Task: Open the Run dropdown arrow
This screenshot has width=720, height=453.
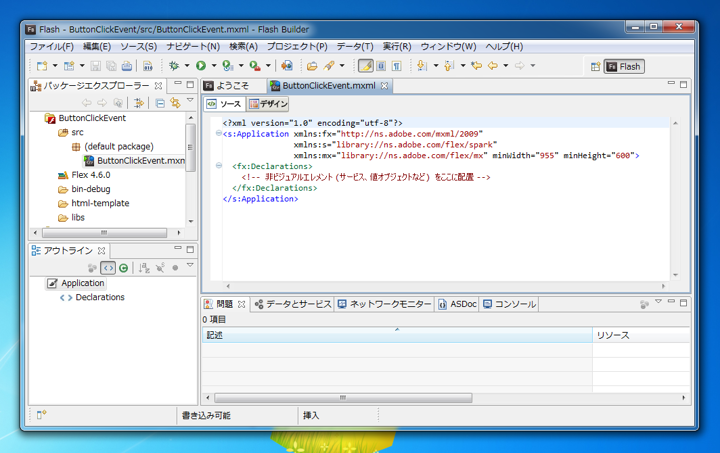Action: point(214,66)
